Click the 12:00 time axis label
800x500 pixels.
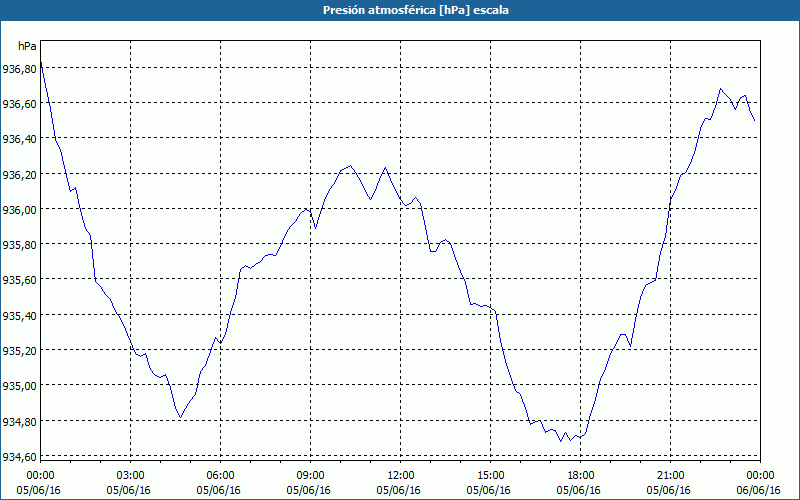401,476
